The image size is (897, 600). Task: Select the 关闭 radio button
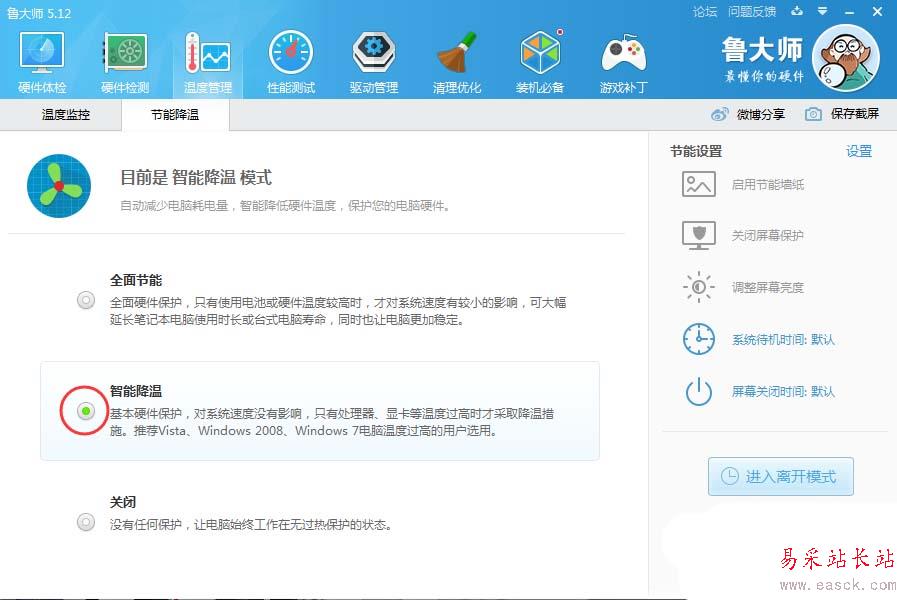[x=86, y=522]
